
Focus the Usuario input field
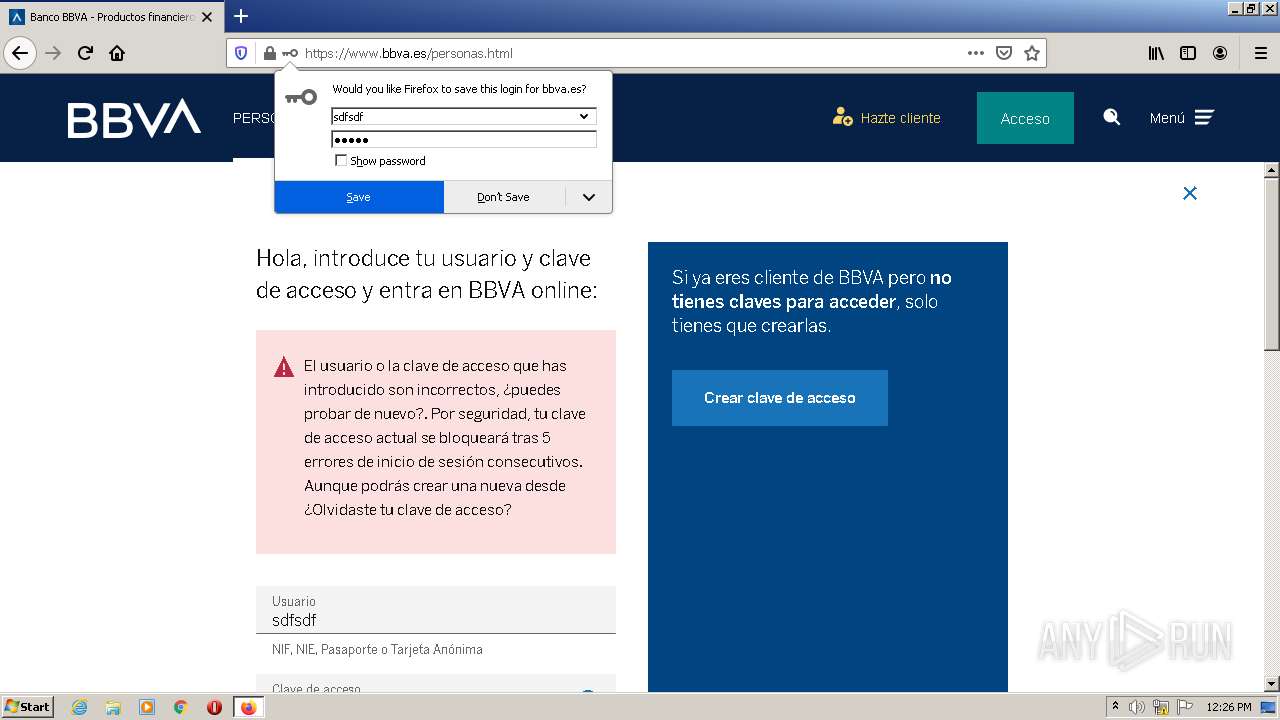[436, 610]
